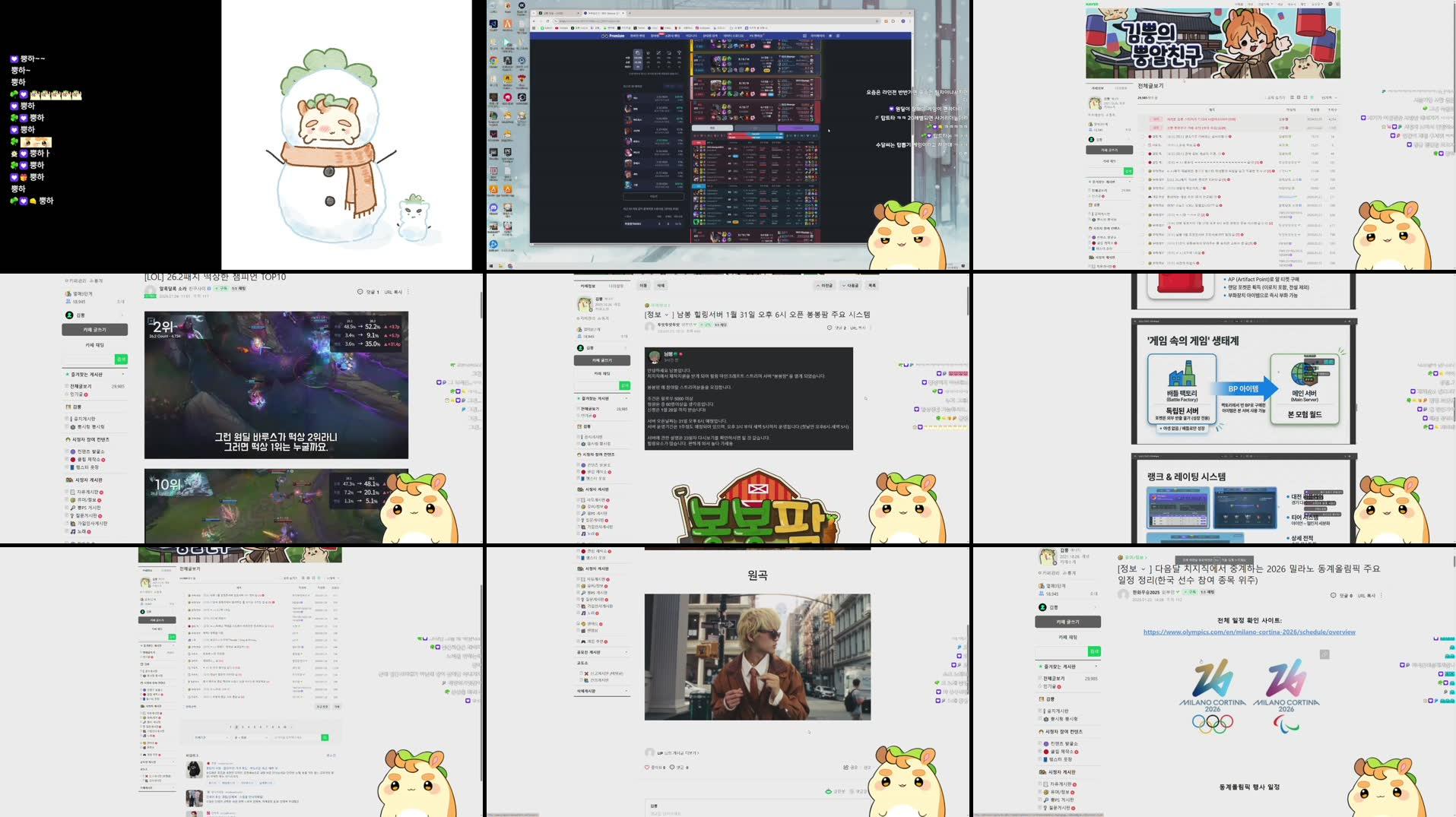Collapse the 즐겨찾는 게시판 section arrow
The width and height of the screenshot is (1456, 817).
coord(1096,666)
